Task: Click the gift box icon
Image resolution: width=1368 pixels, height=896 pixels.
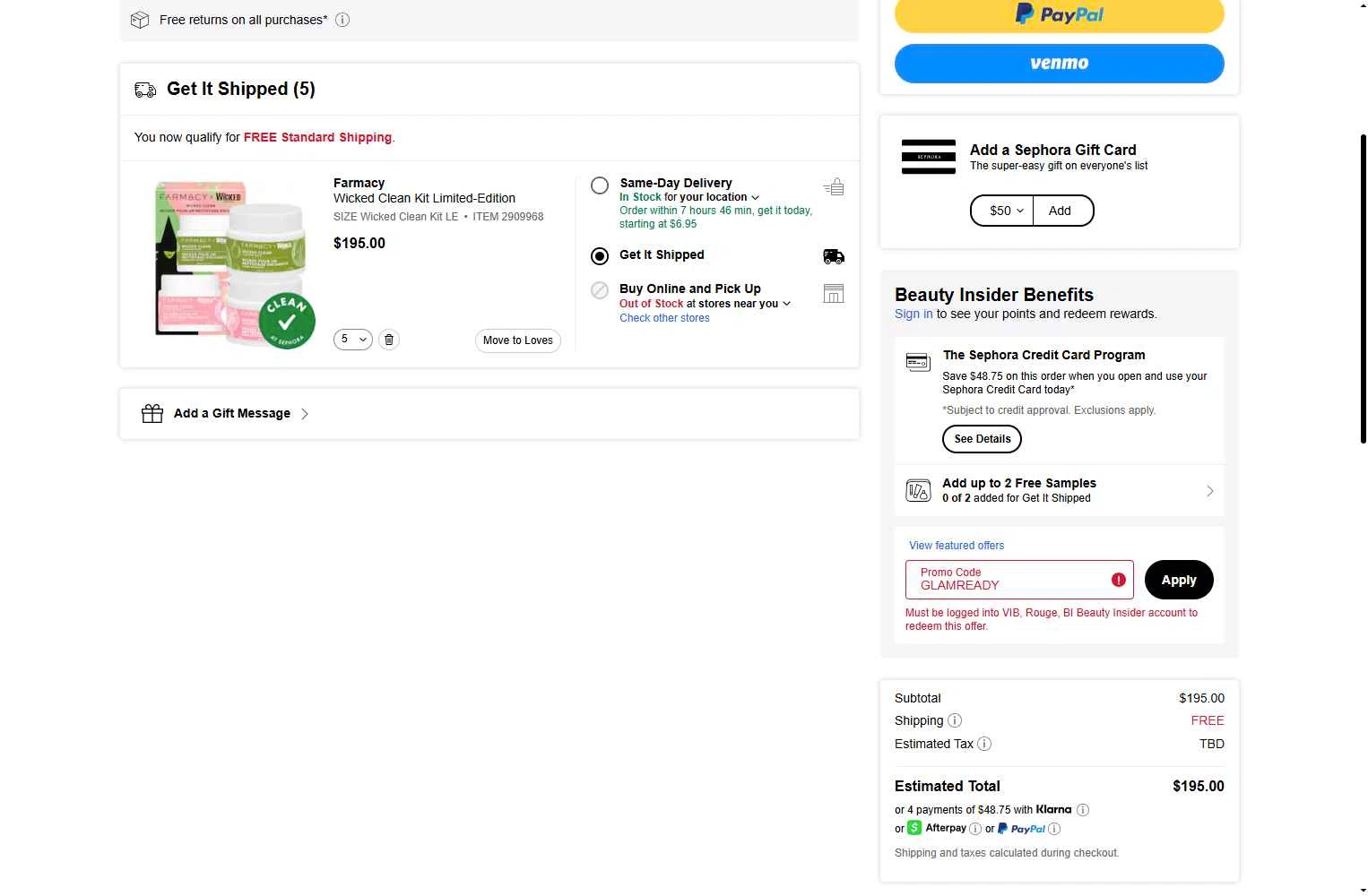Action: click(152, 413)
